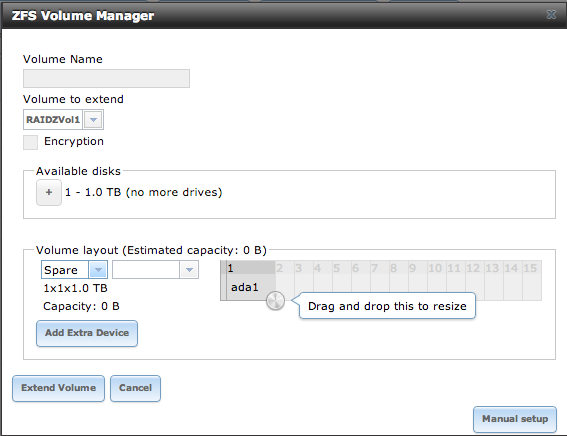Toggle the Encryption checkbox

[x=30, y=142]
